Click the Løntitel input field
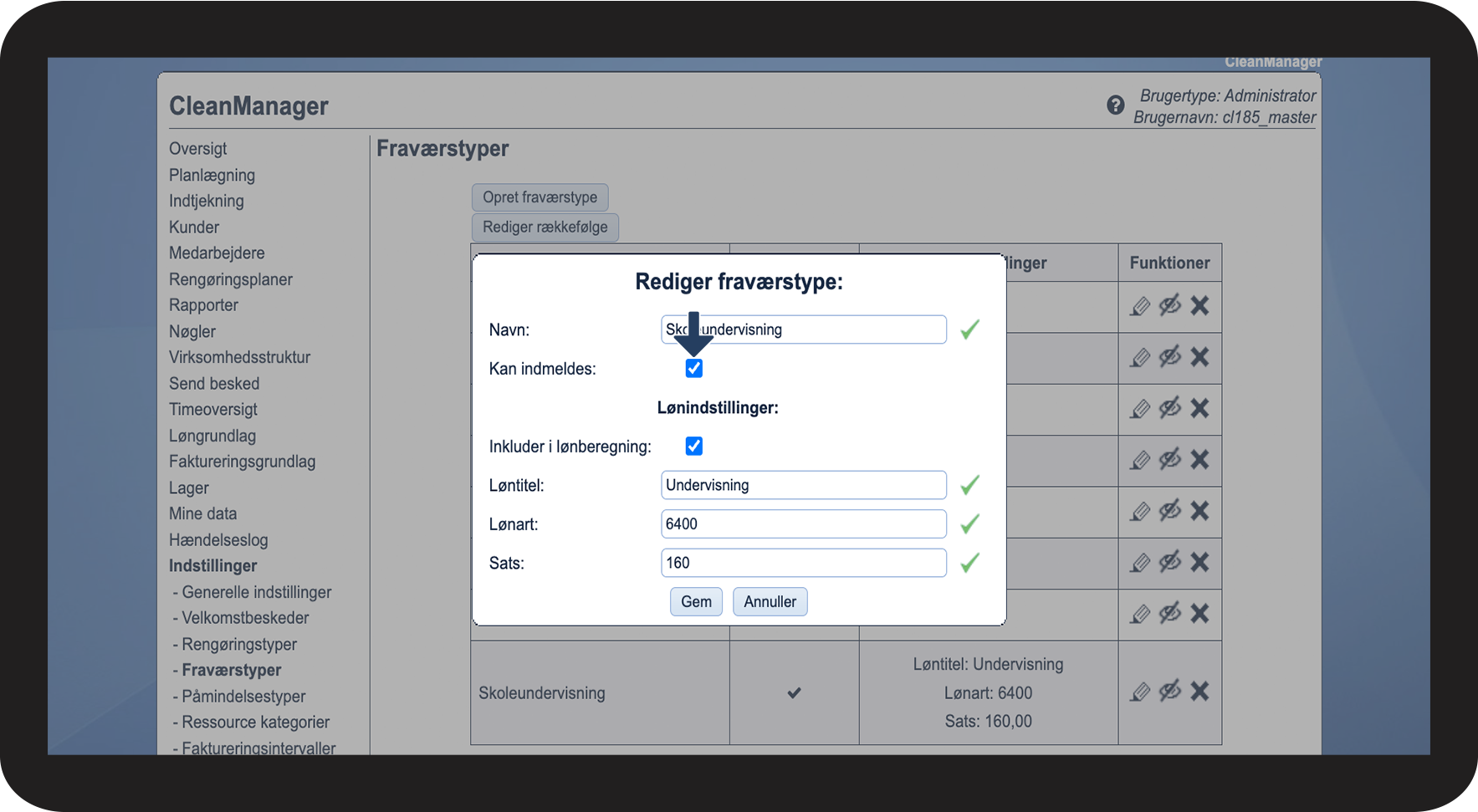The width and height of the screenshot is (1478, 812). point(803,485)
